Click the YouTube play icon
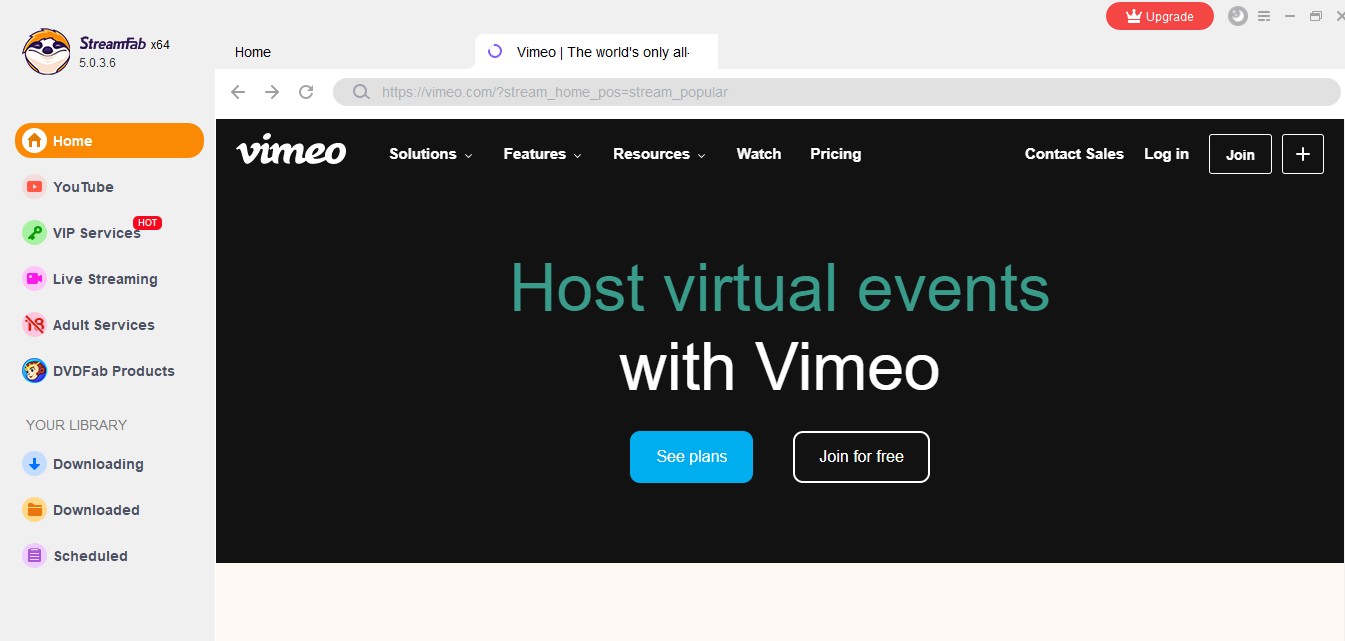Image resolution: width=1345 pixels, height=641 pixels. pyautogui.click(x=35, y=187)
